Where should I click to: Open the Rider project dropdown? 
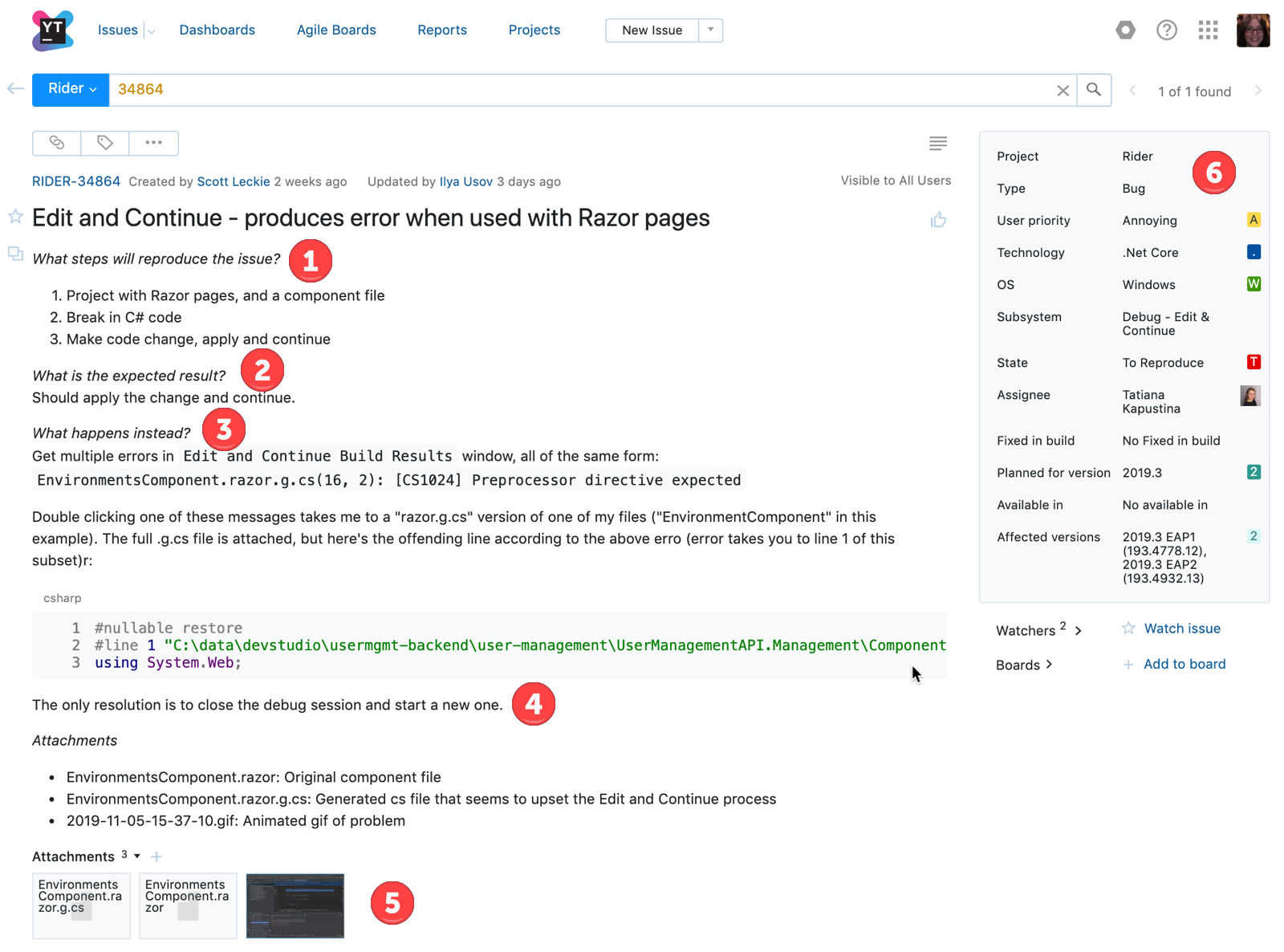point(70,89)
